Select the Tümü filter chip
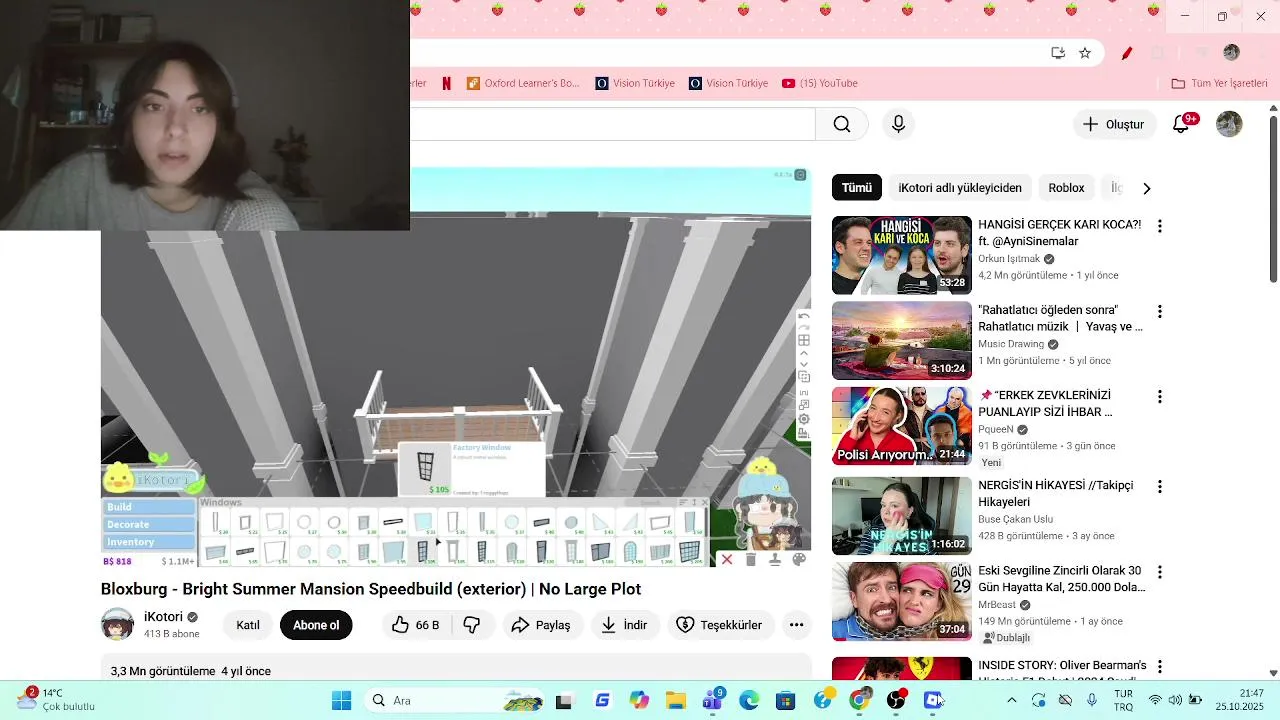The image size is (1280, 720). coord(856,188)
